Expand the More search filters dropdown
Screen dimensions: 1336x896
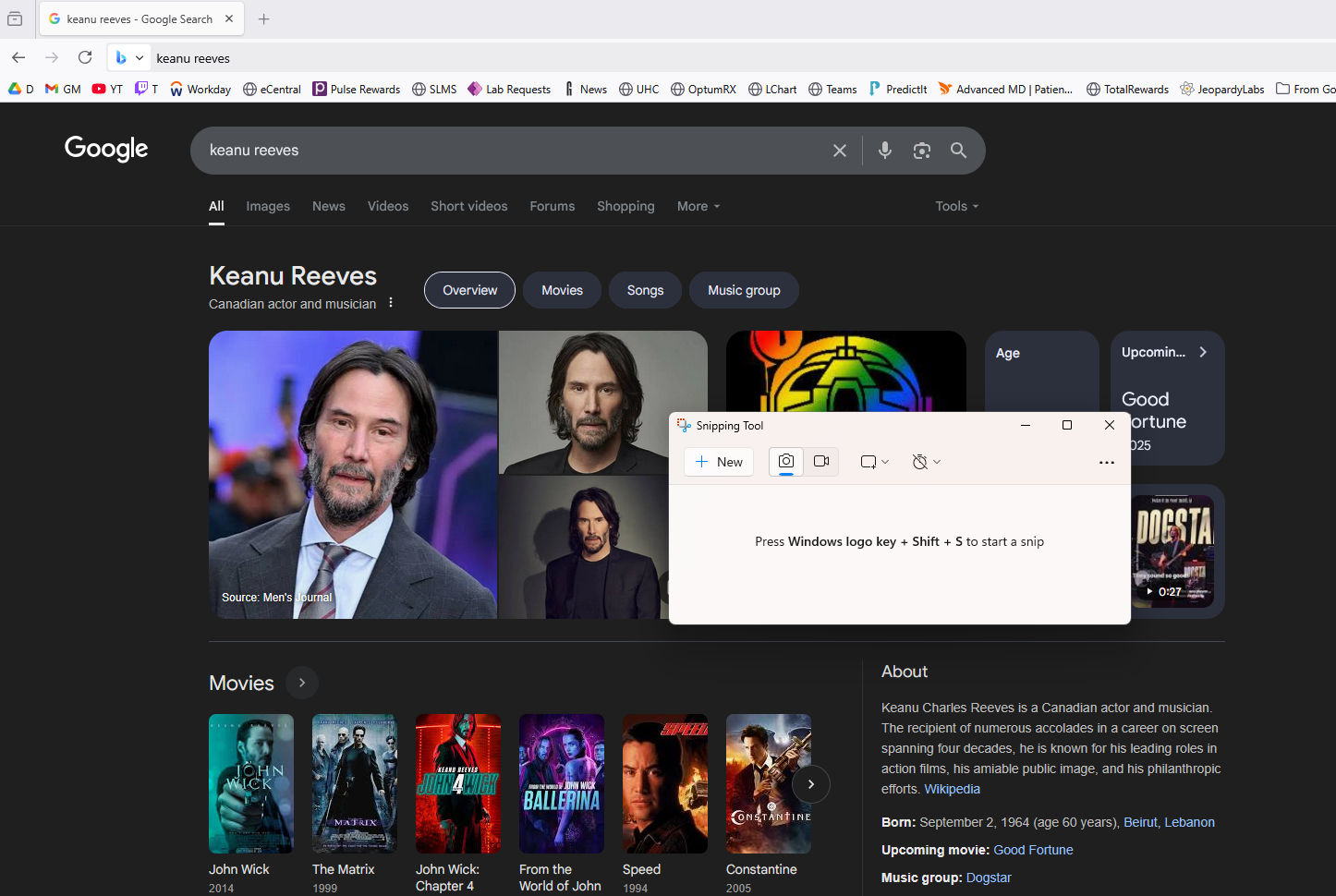point(698,206)
